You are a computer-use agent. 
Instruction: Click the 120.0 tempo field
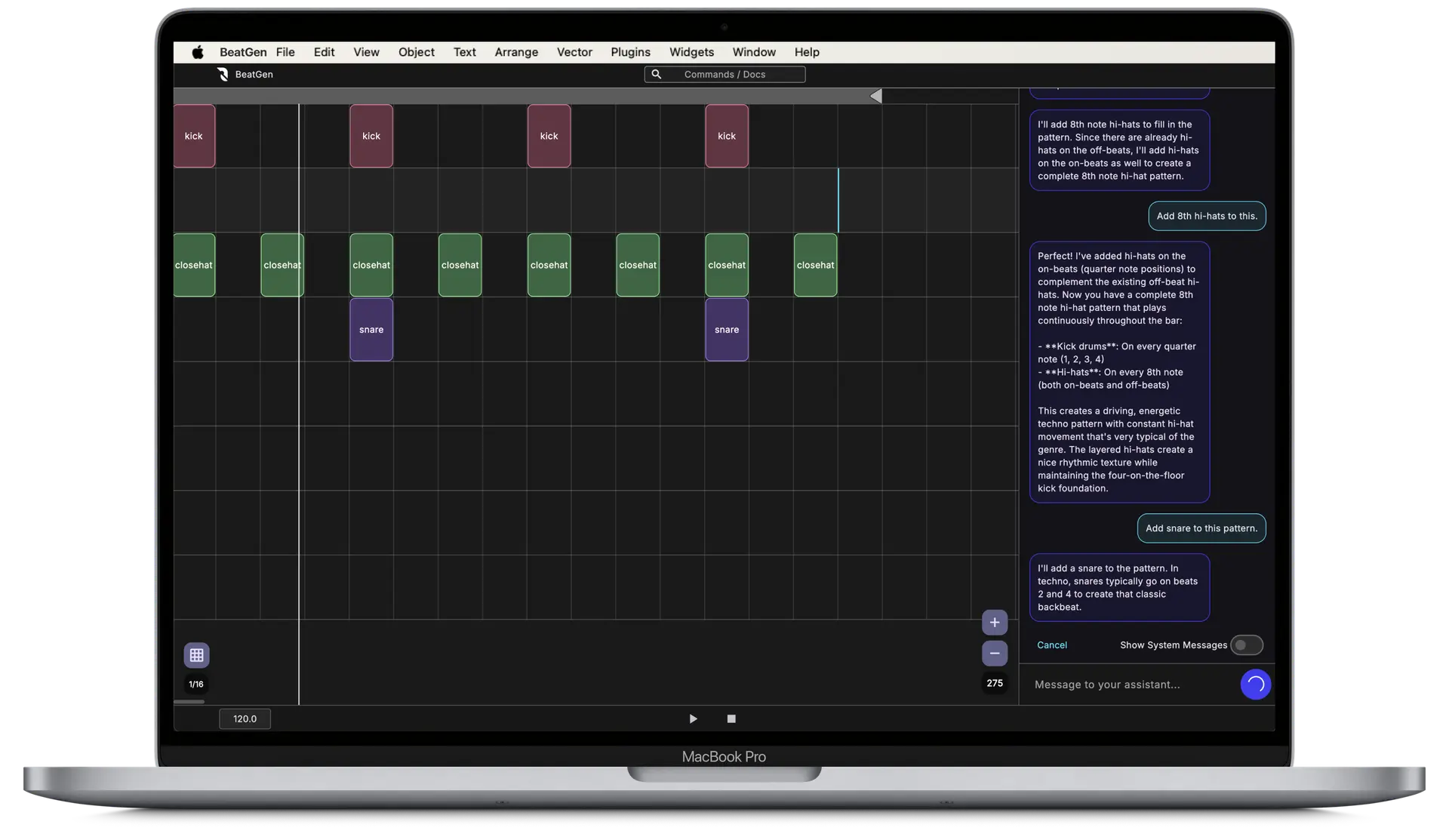tap(245, 718)
